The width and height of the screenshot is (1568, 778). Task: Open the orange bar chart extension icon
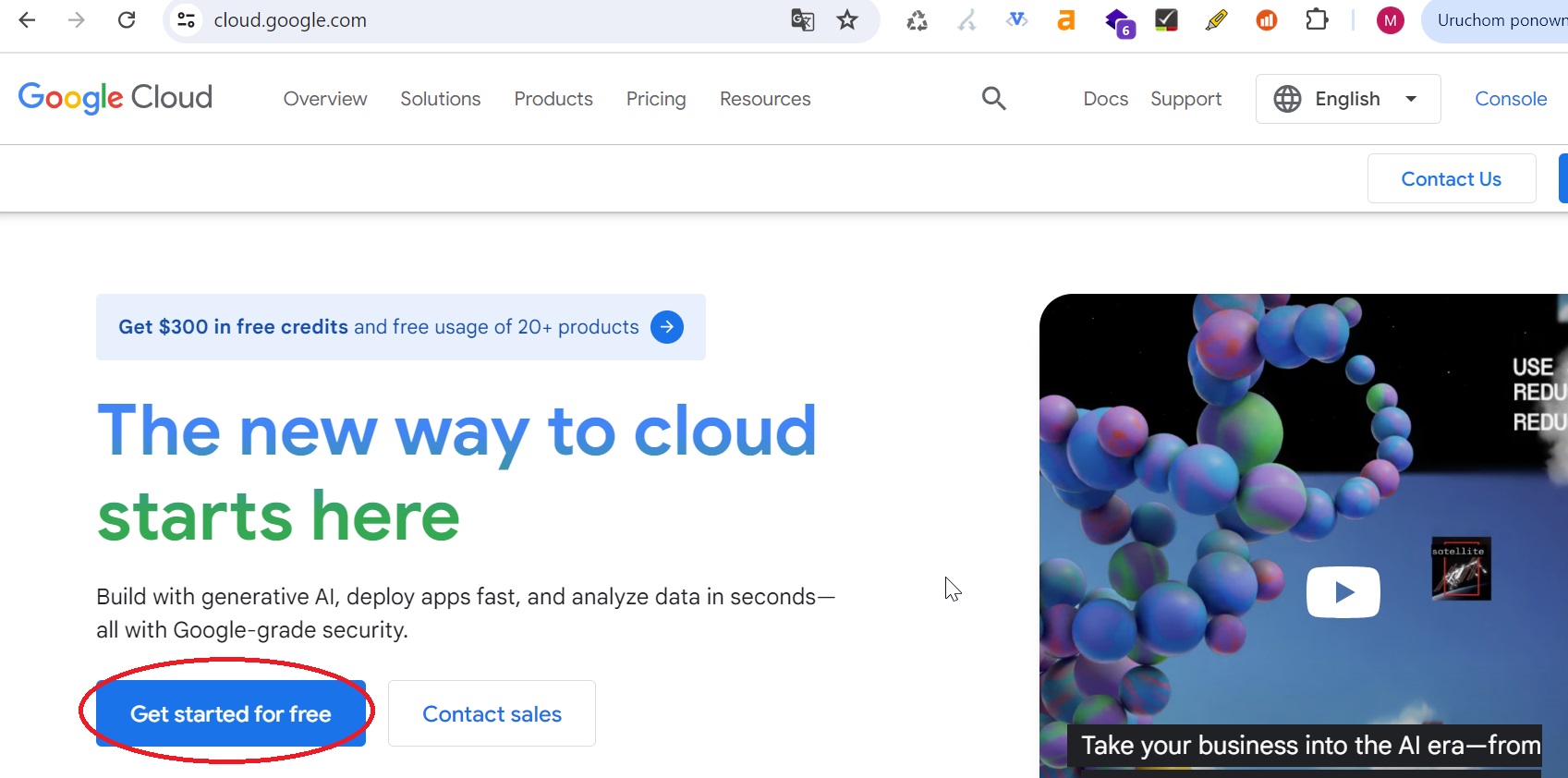click(x=1266, y=20)
